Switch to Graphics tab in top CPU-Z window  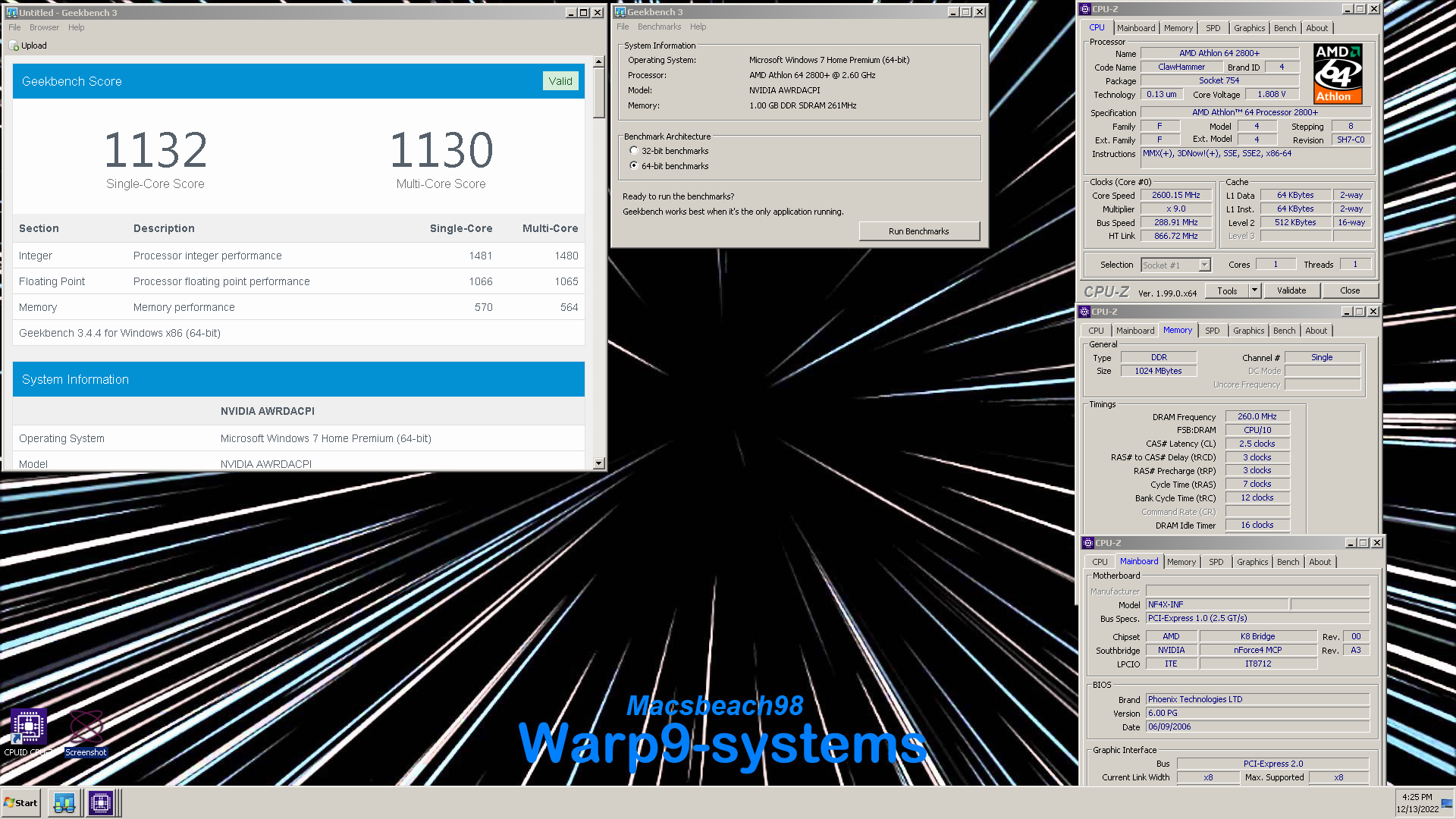tap(1249, 28)
